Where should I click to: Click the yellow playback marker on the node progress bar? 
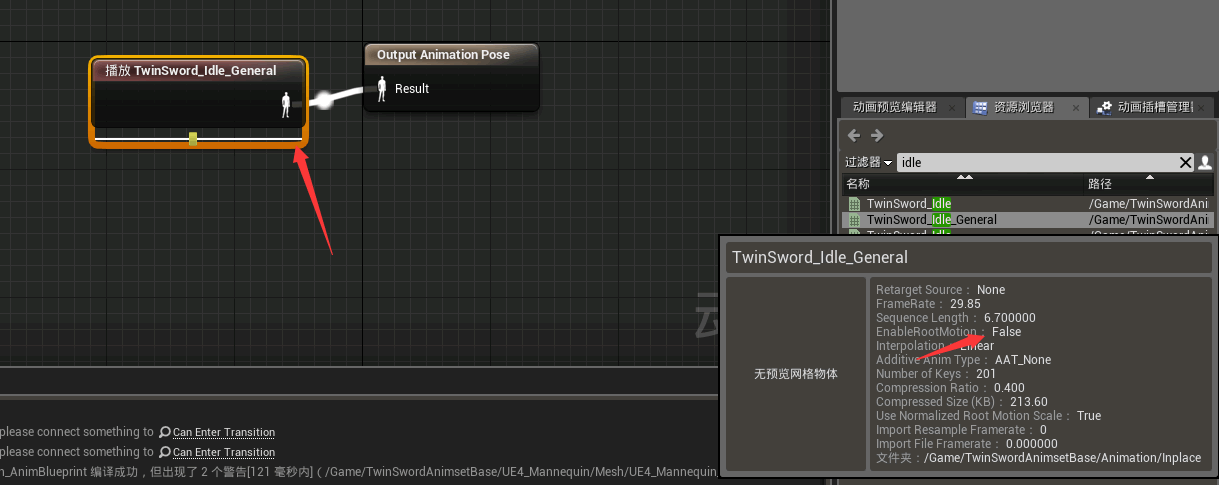pos(193,139)
